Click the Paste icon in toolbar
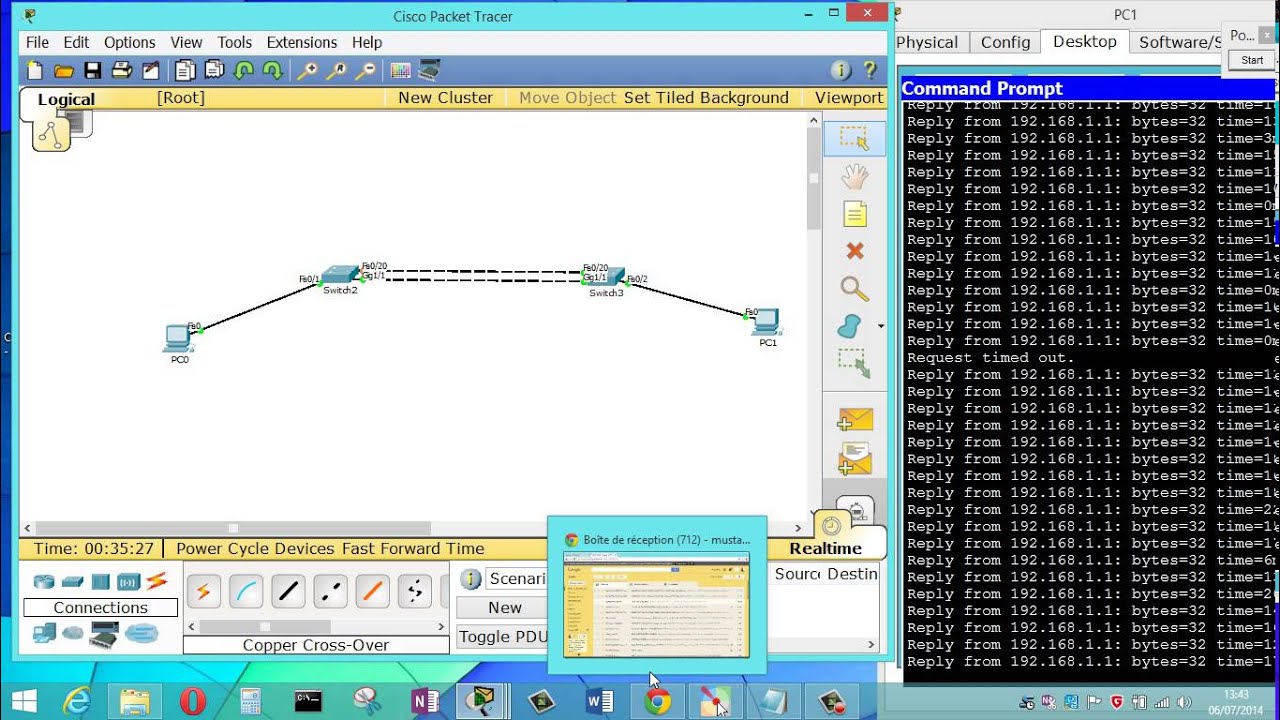The width and height of the screenshot is (1280, 720). (x=214, y=70)
